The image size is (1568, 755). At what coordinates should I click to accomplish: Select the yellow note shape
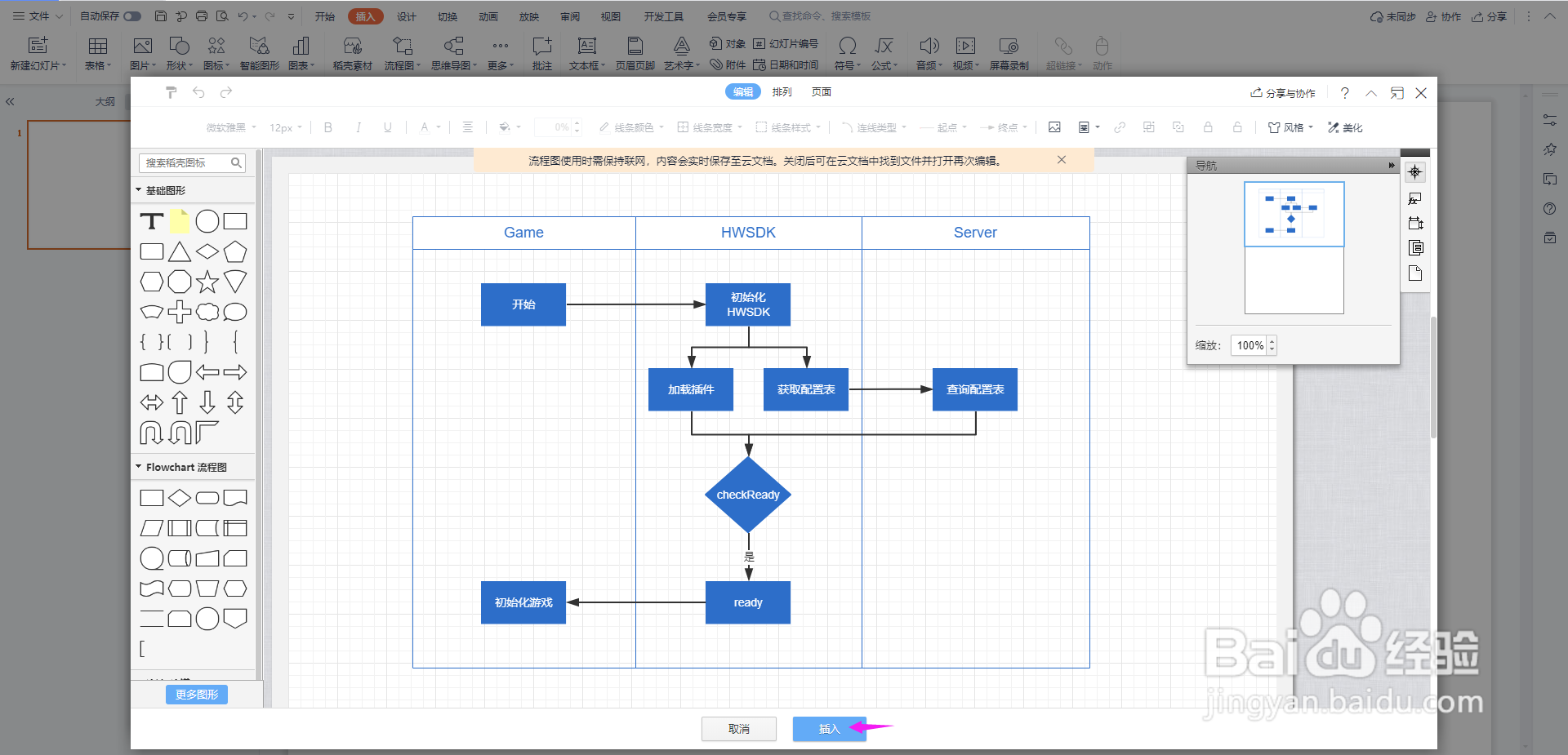tap(180, 221)
